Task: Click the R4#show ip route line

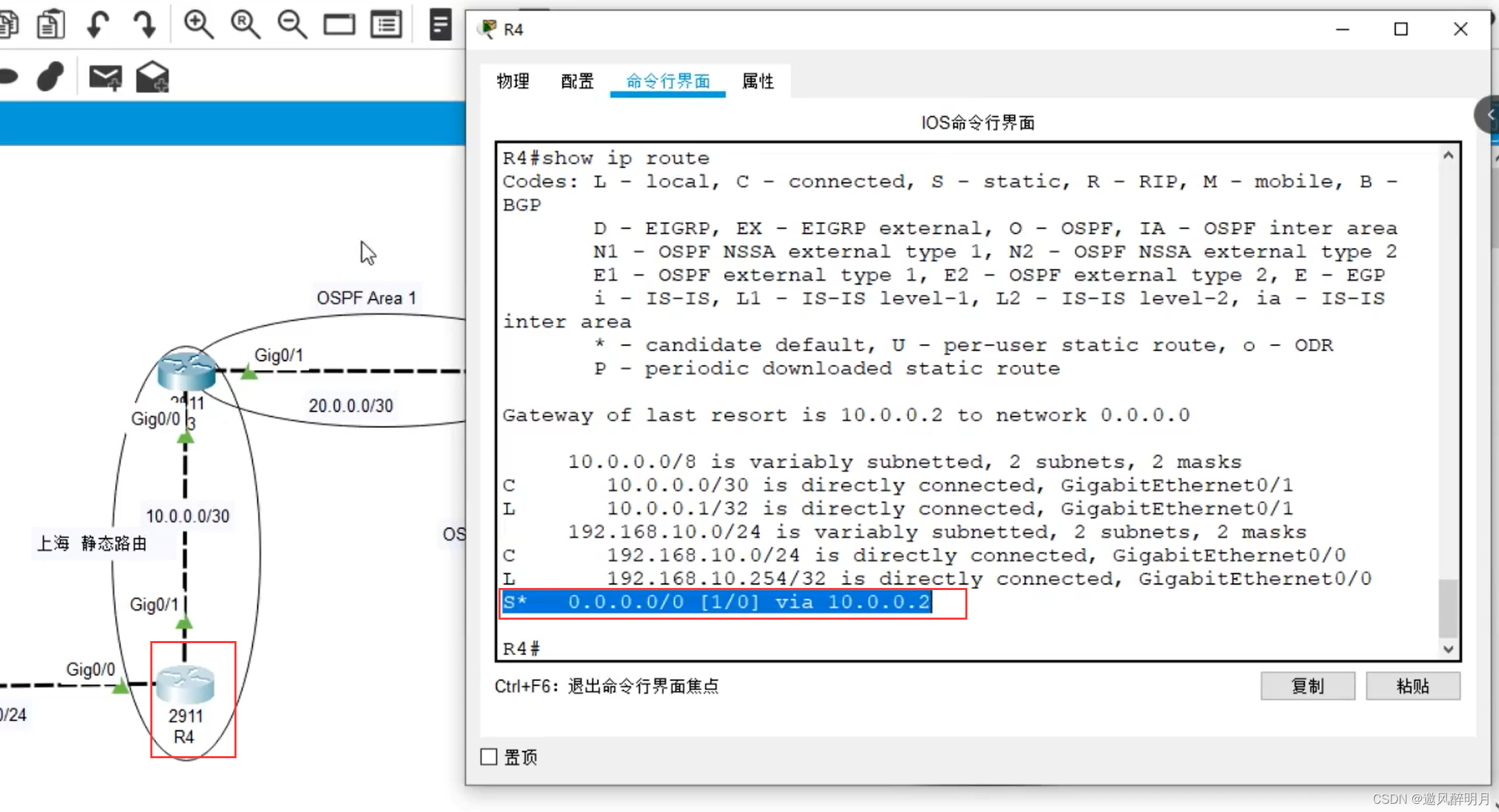Action: 605,158
